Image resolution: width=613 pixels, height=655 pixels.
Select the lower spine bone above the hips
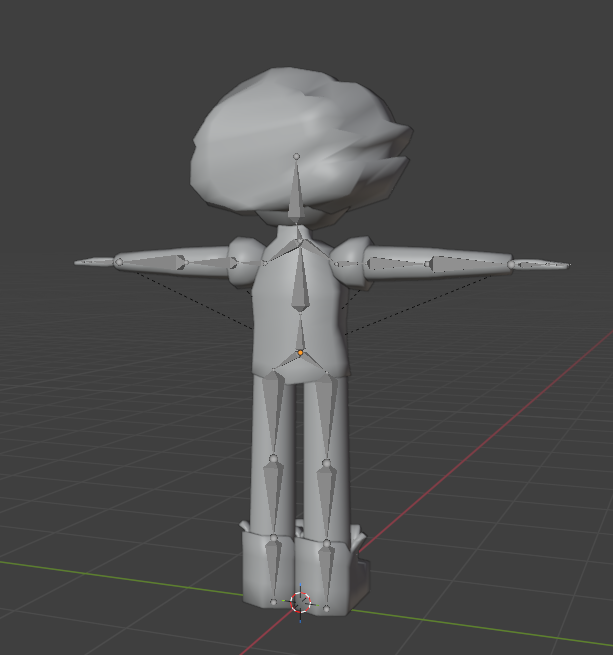point(300,332)
